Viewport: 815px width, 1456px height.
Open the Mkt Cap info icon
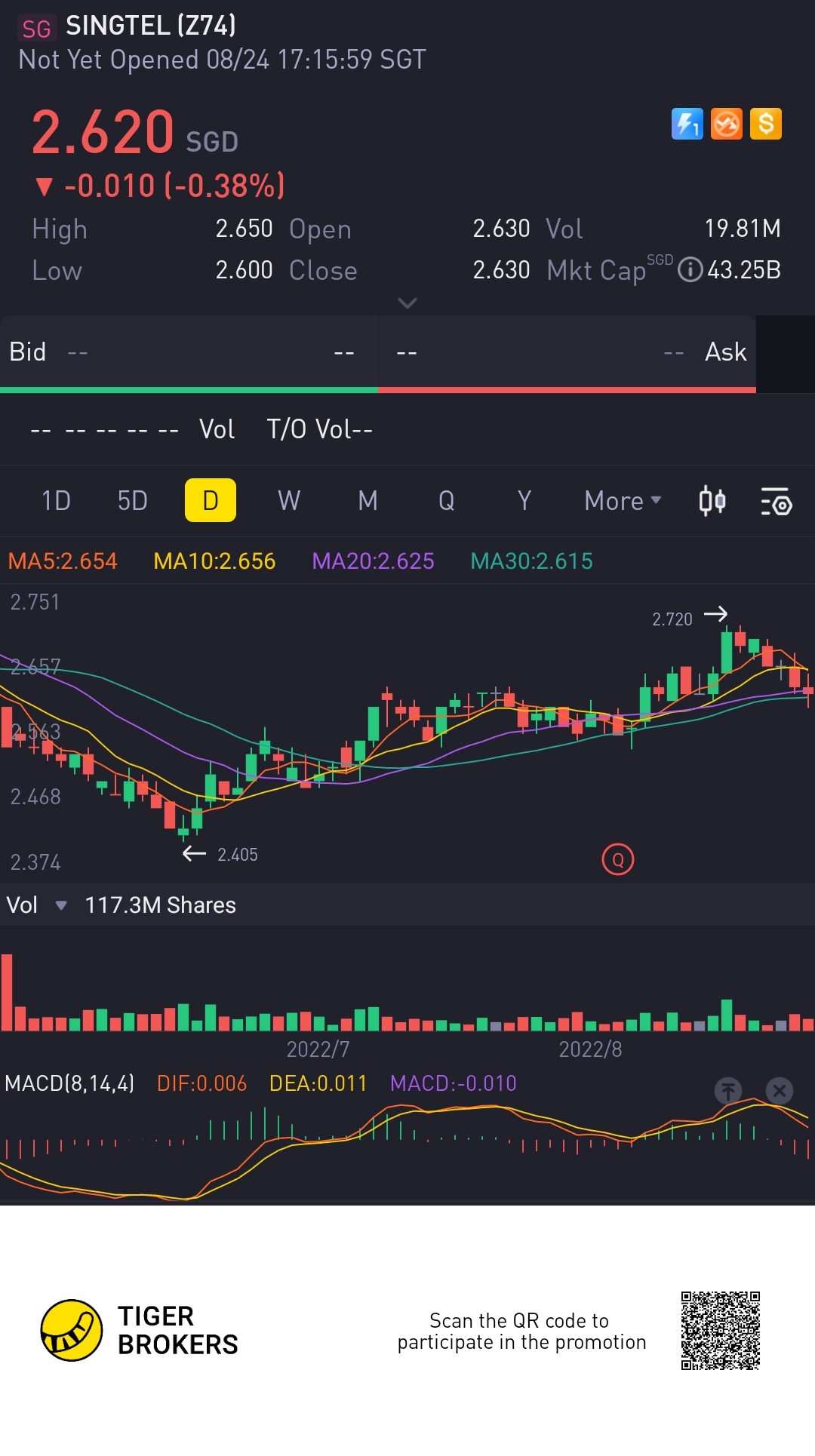point(690,269)
